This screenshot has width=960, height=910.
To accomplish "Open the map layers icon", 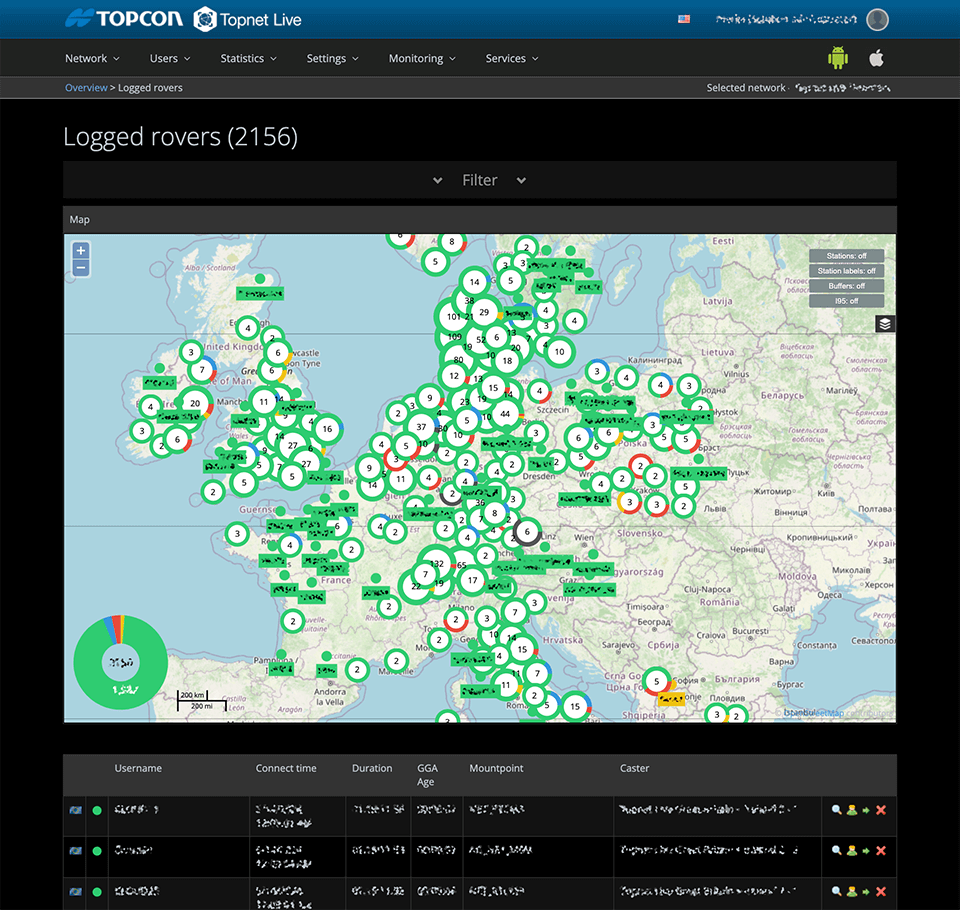I will click(x=885, y=323).
